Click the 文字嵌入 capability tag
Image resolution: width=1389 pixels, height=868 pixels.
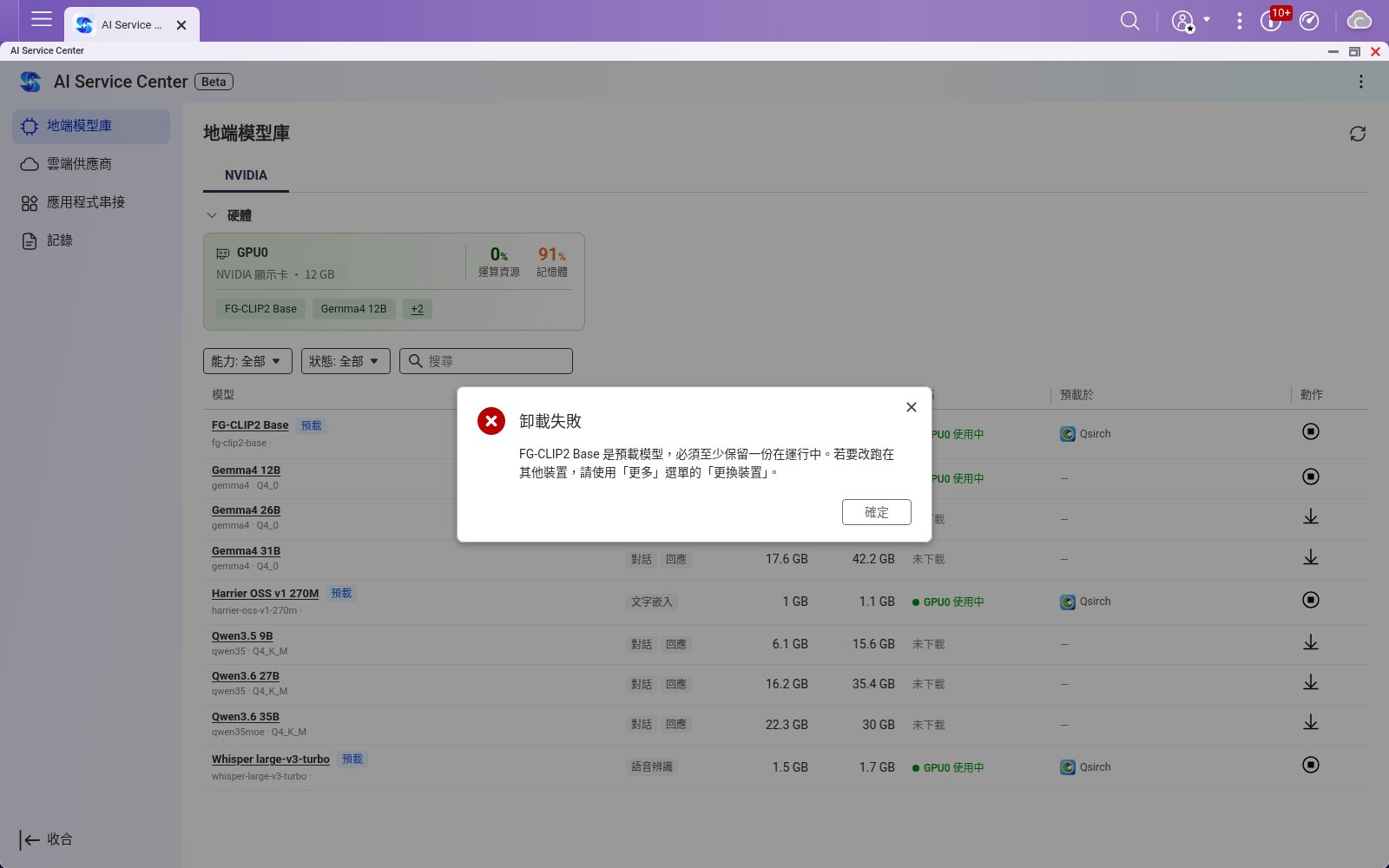(x=652, y=602)
